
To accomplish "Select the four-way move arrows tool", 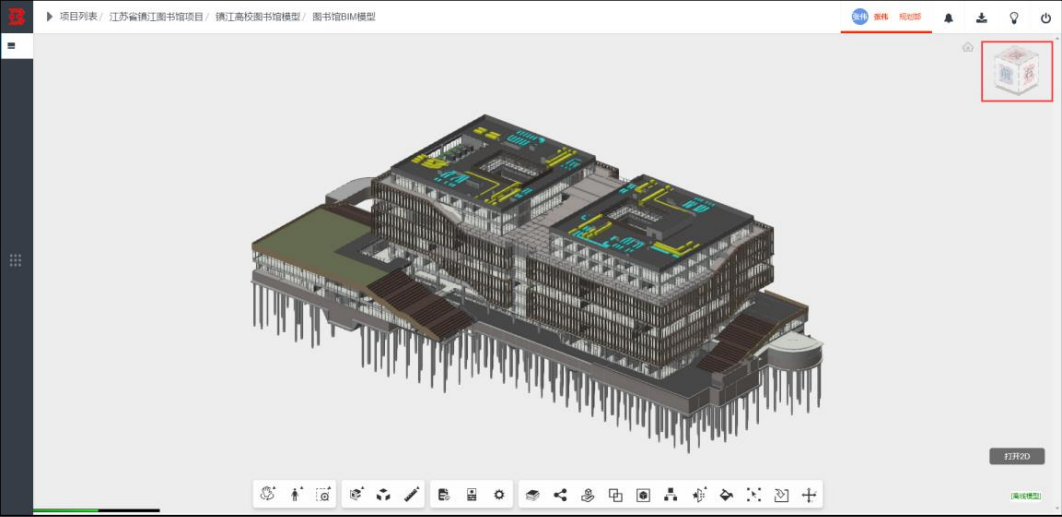I will click(x=809, y=495).
